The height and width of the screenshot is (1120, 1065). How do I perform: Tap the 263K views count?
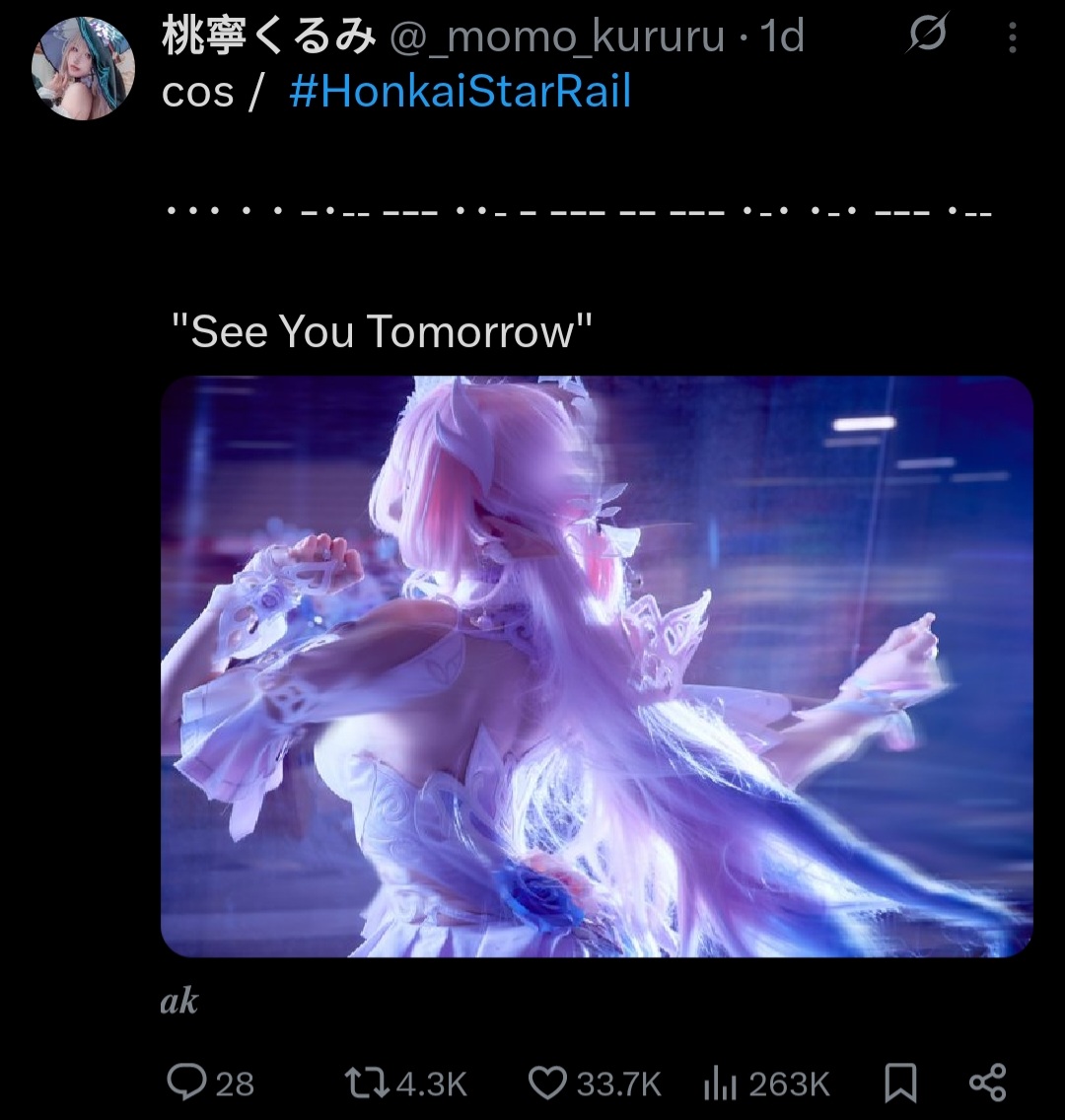point(789,1085)
